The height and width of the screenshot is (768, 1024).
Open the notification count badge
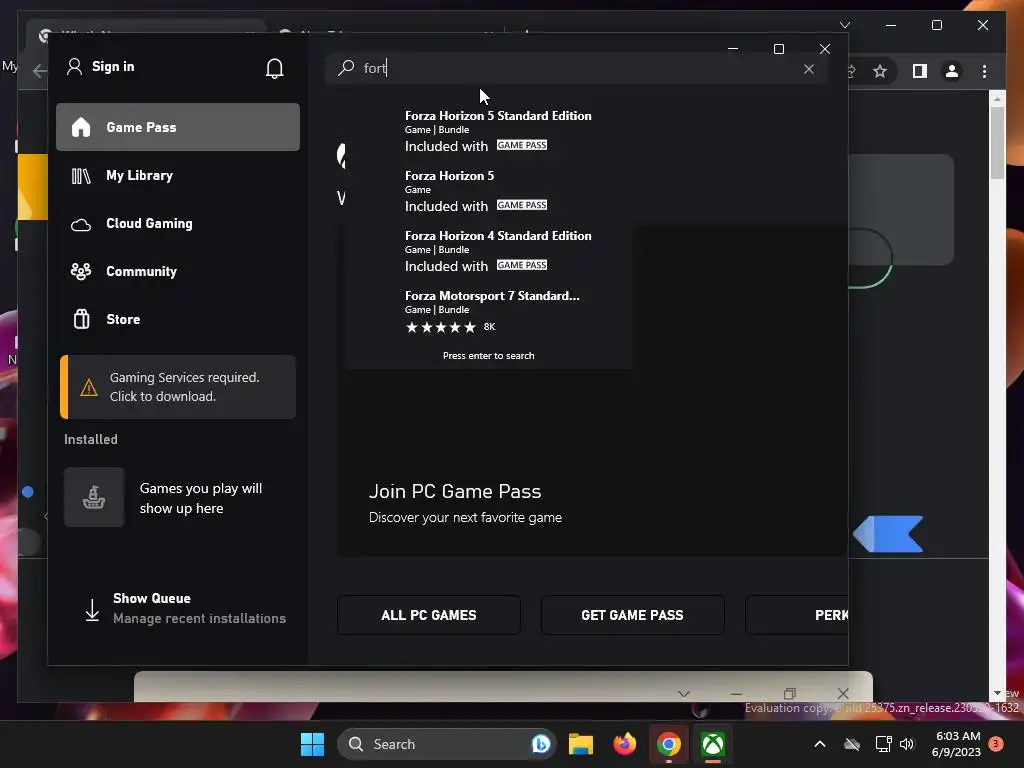996,744
